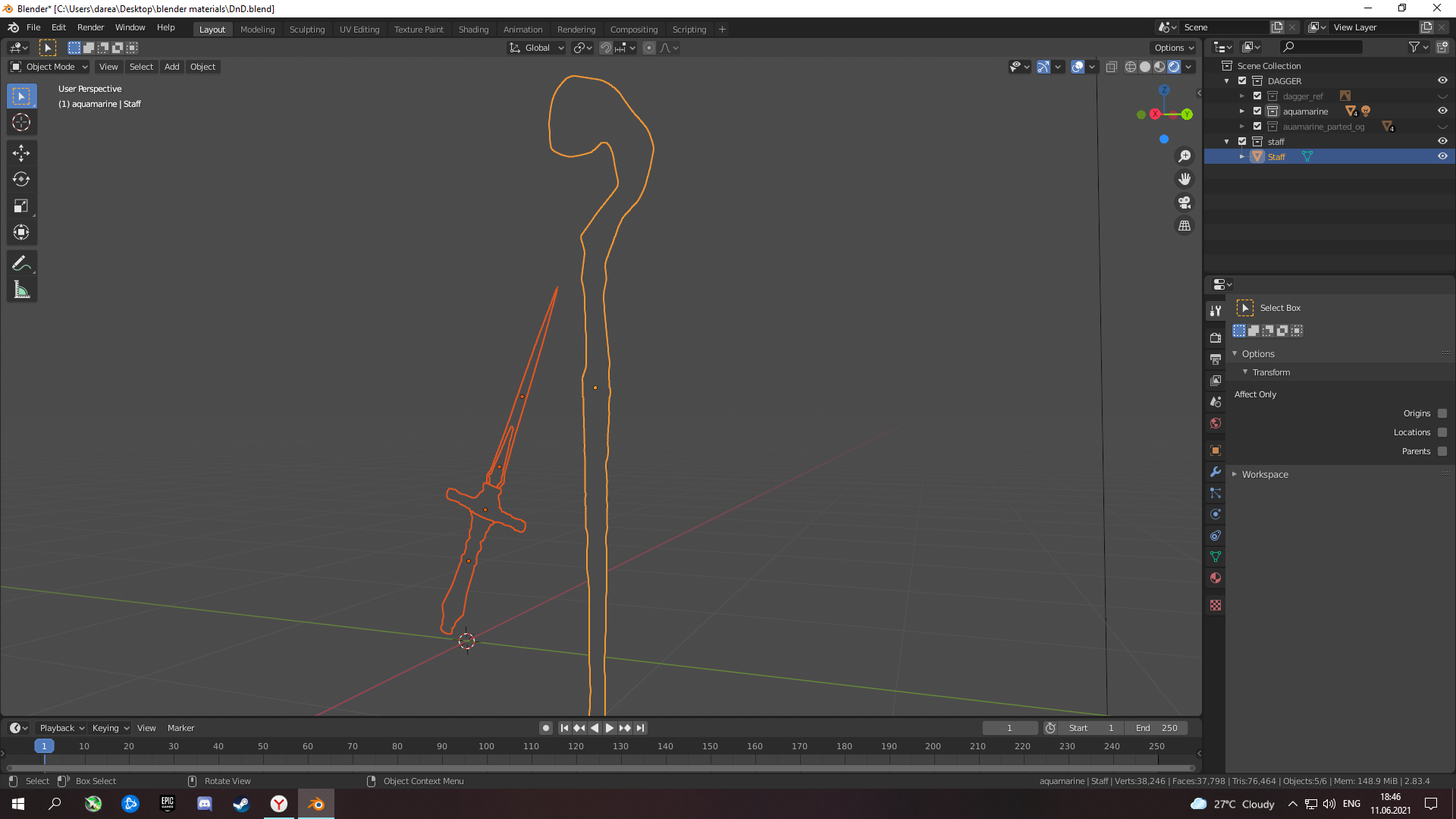
Task: Enable the Origins checkbox under Affect Only
Action: [x=1442, y=413]
